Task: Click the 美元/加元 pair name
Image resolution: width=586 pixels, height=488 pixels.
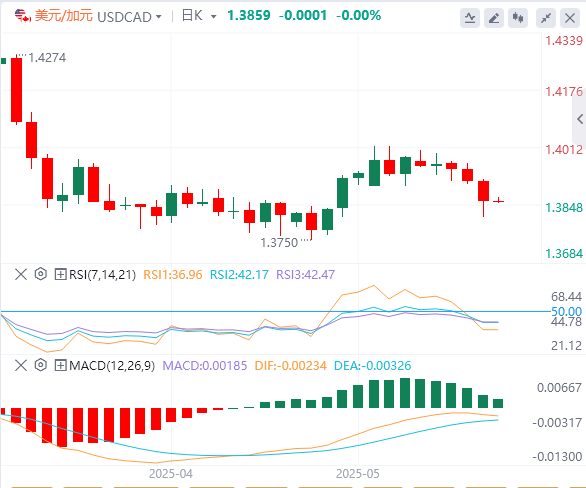Action: [x=64, y=16]
